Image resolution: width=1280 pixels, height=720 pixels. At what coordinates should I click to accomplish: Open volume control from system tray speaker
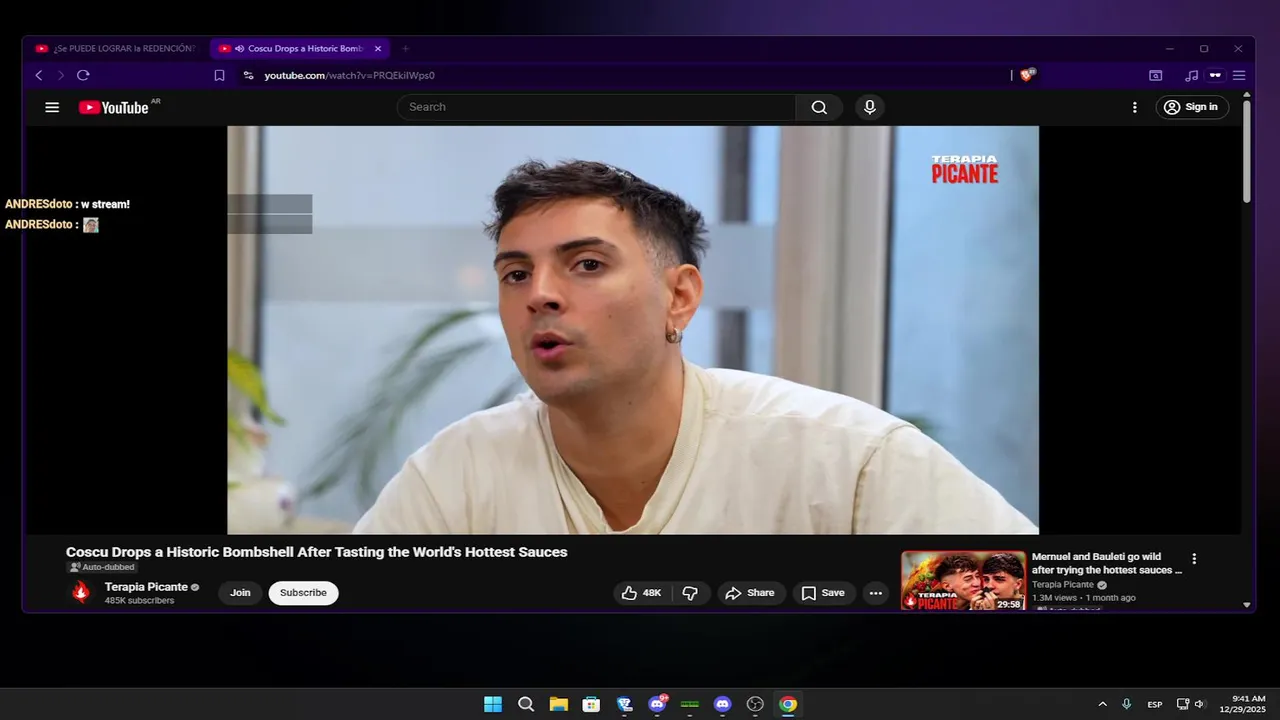(x=1200, y=704)
